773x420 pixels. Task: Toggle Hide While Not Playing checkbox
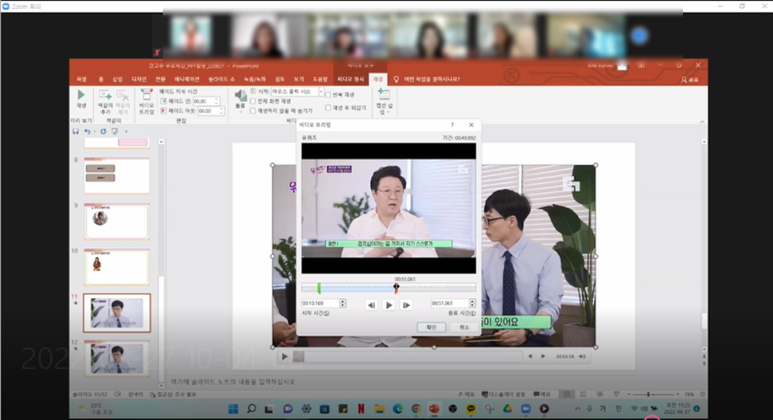pos(253,111)
